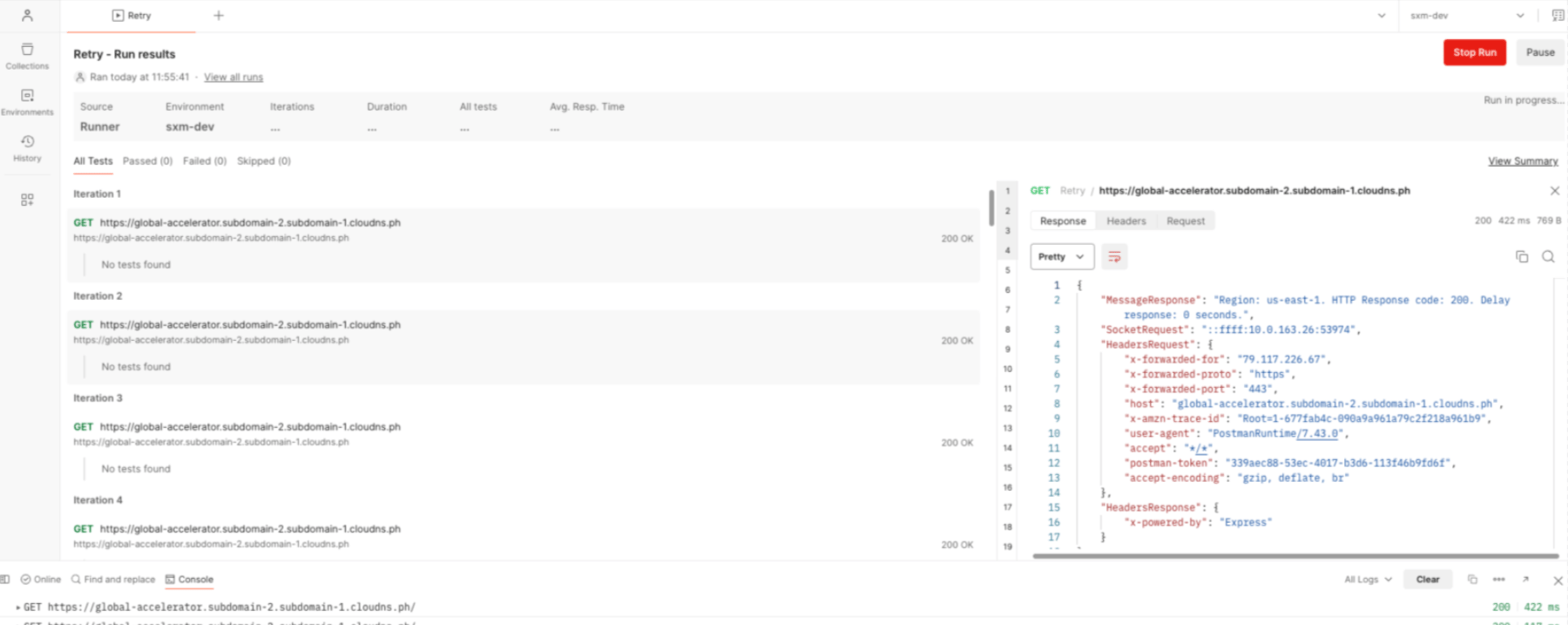1568x625 pixels.
Task: Click the 769 B response size
Action: [x=1549, y=221]
